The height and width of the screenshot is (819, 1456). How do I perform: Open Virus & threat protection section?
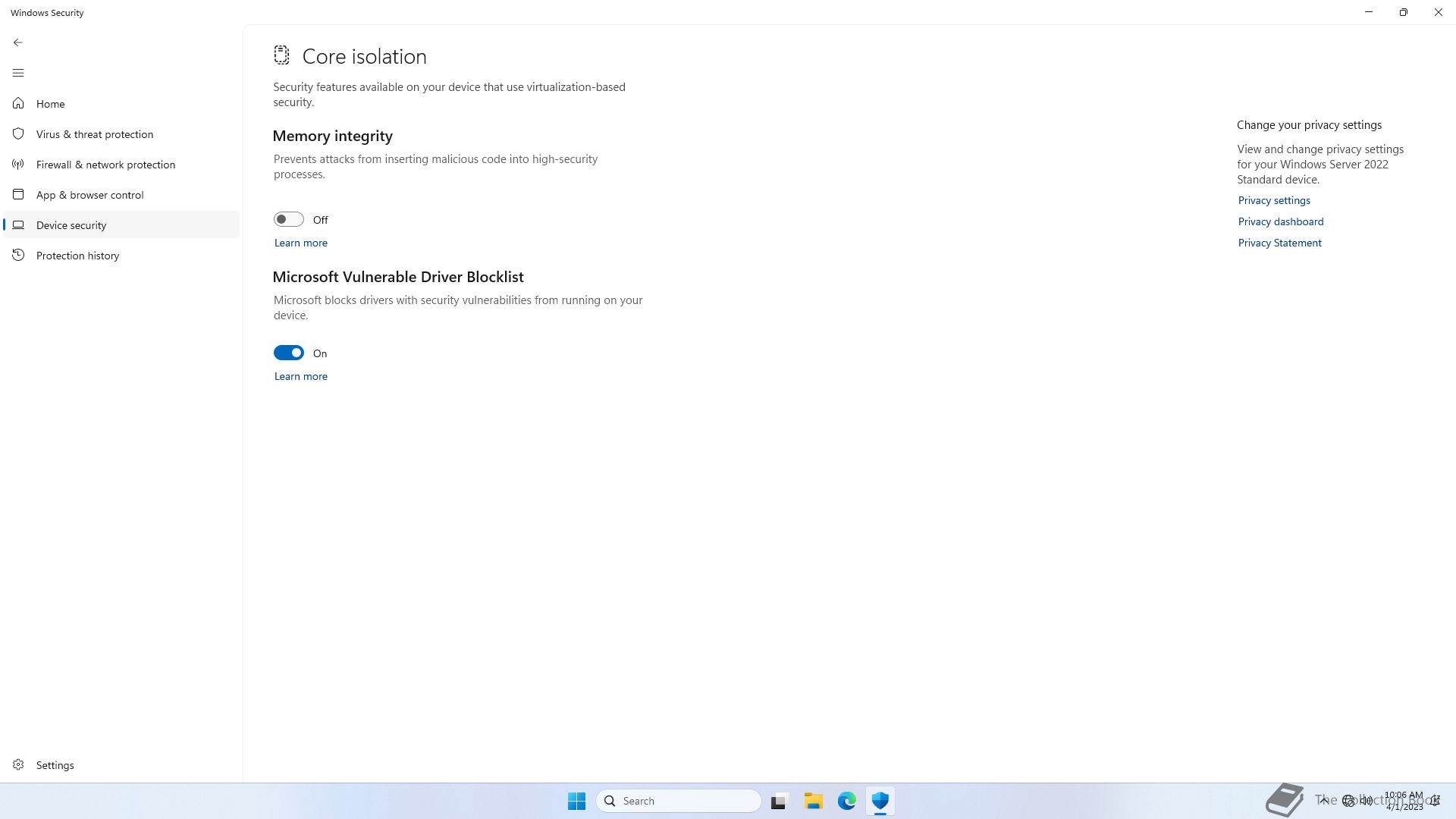pos(121,133)
